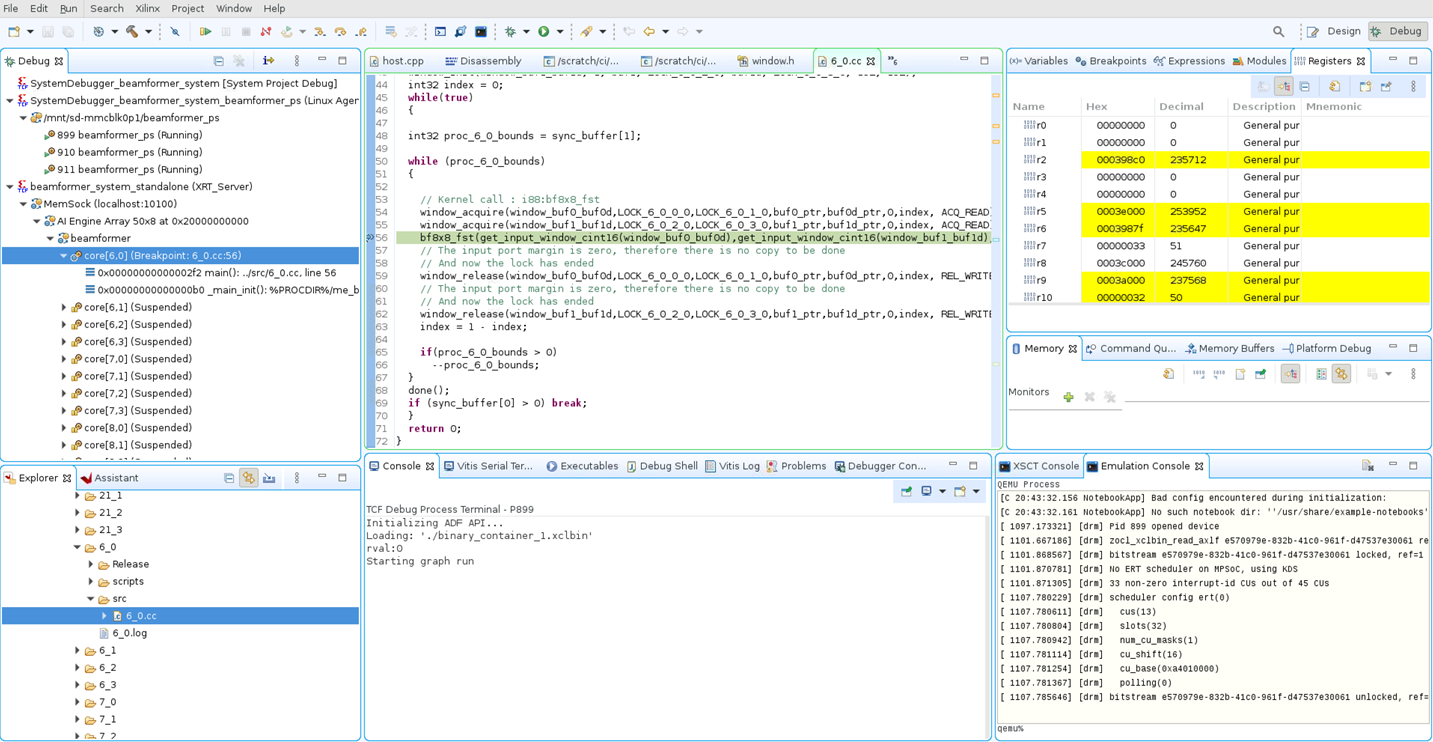1433x742 pixels.
Task: Open the Debug launch dropdown arrow
Action: point(526,32)
